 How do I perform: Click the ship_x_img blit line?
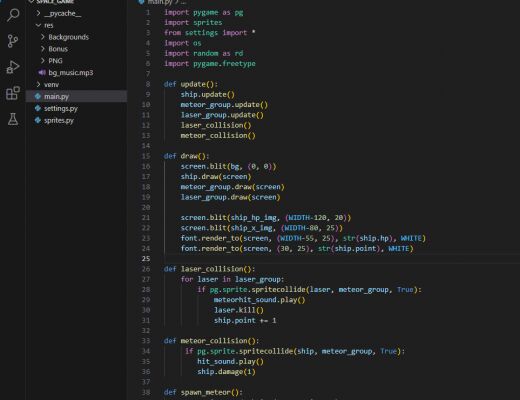[x=262, y=228]
